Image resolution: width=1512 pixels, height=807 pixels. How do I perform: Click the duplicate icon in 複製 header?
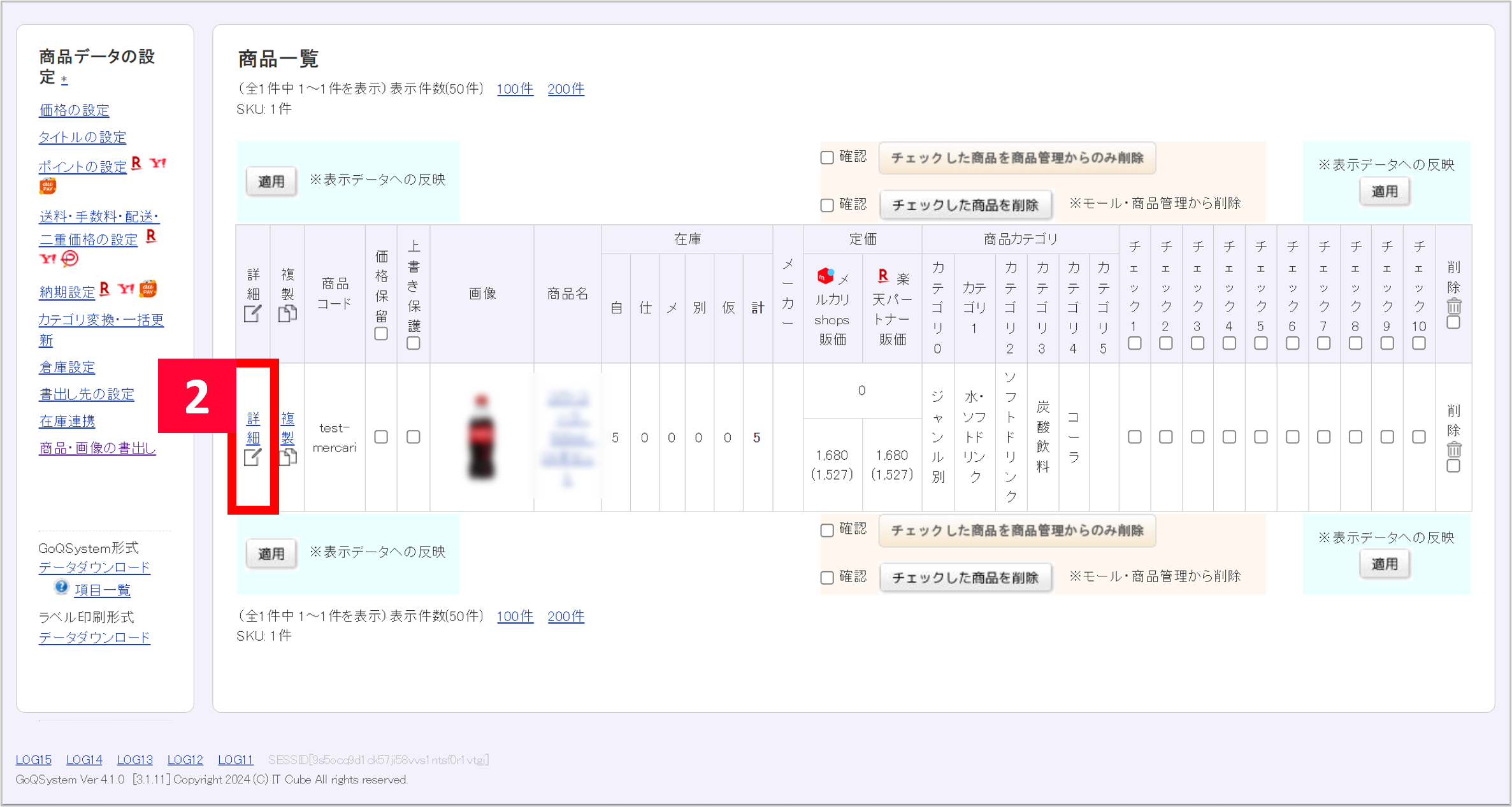287,313
